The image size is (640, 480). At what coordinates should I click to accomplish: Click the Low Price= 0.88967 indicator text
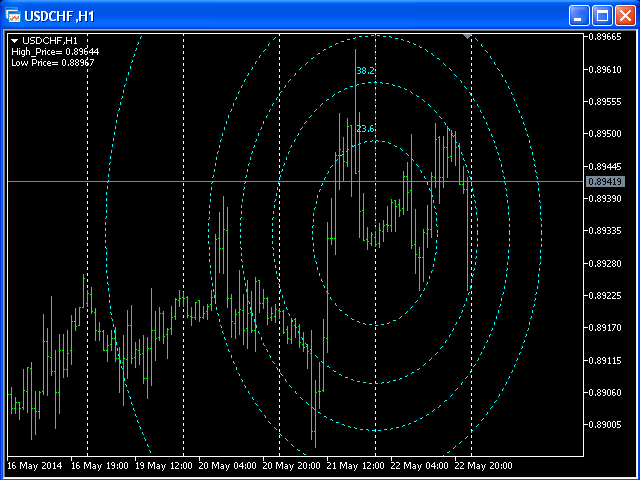(53, 63)
